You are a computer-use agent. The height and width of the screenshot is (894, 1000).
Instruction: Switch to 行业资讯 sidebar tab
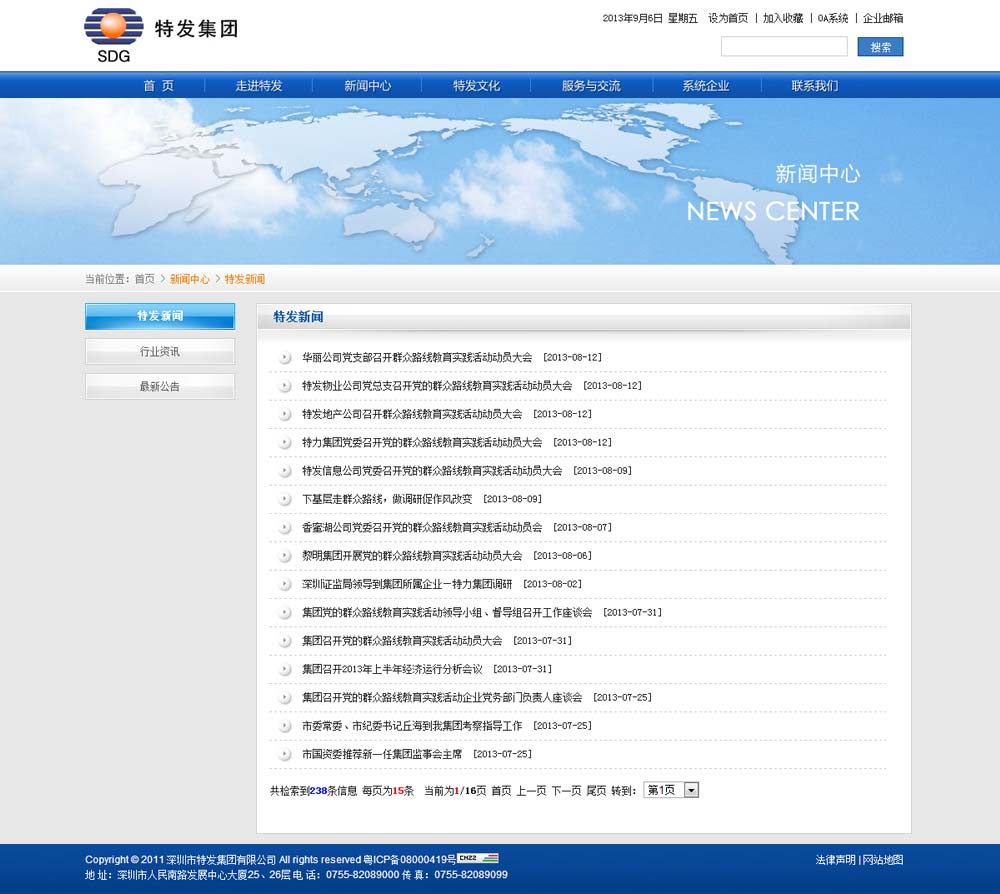point(160,351)
